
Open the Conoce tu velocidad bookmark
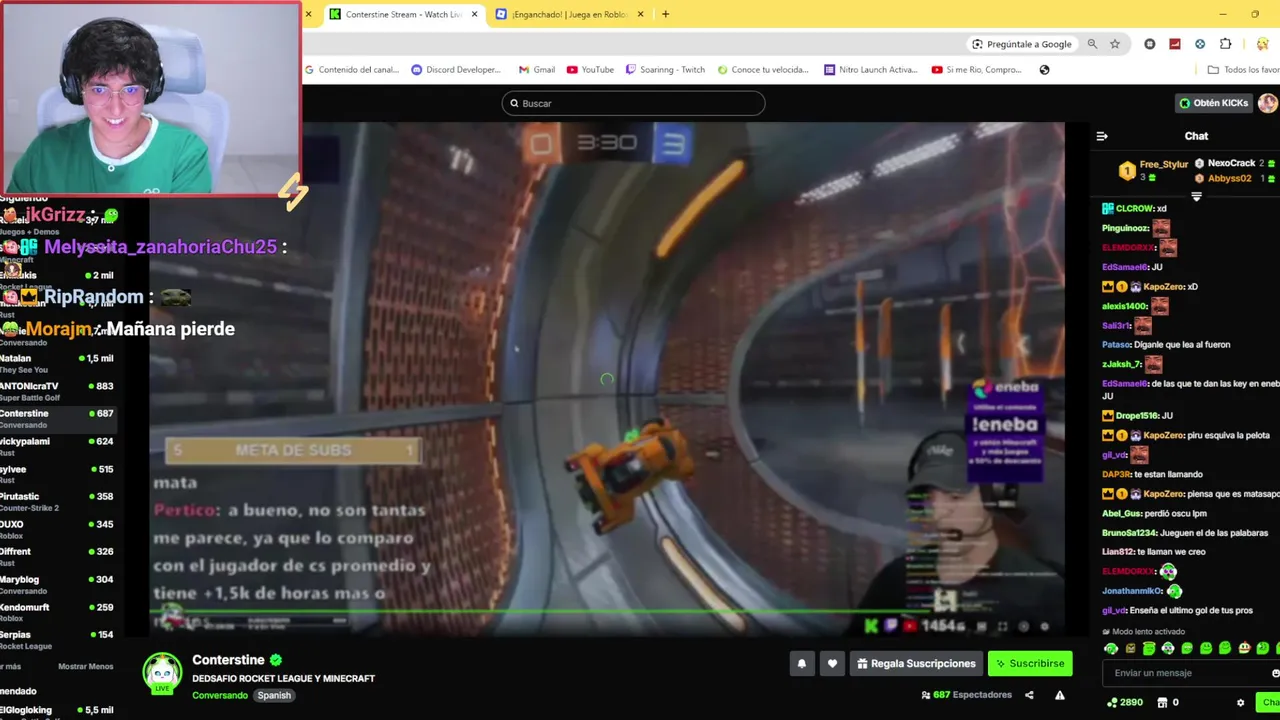point(762,70)
